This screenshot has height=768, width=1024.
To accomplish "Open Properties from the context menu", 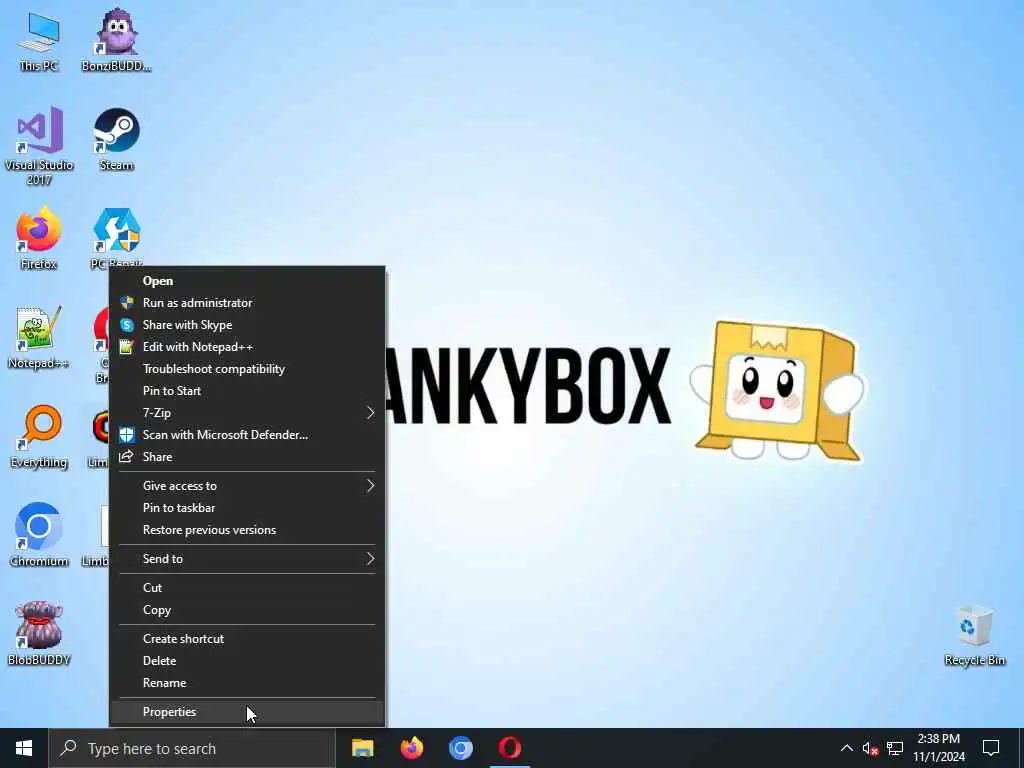I will coord(248,712).
